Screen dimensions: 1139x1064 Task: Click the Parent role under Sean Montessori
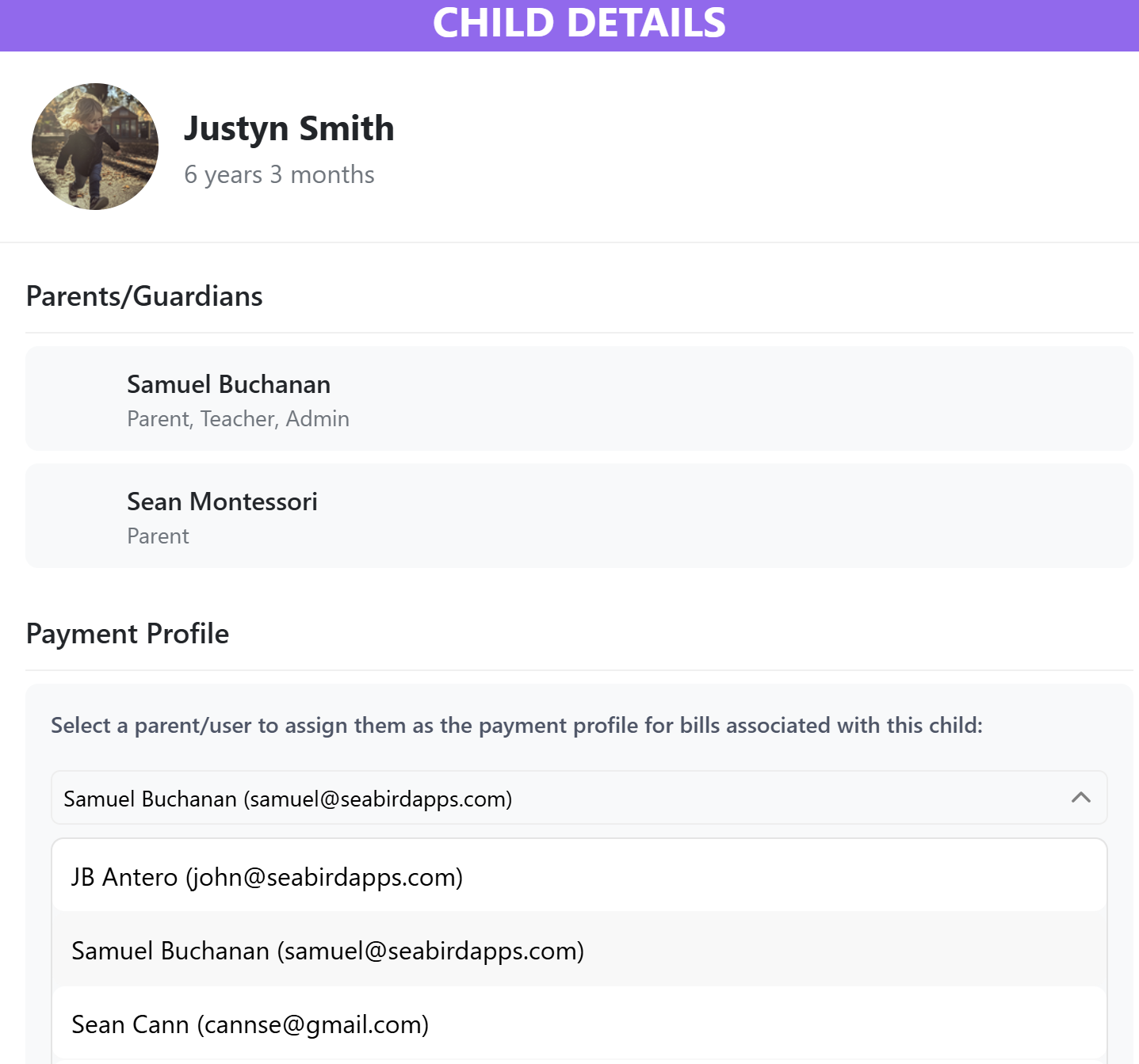pos(158,536)
